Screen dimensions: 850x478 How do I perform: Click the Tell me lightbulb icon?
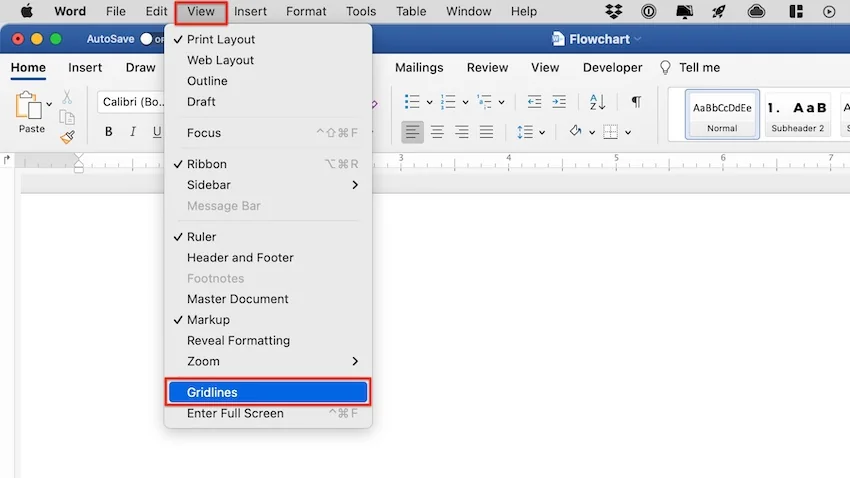point(665,67)
